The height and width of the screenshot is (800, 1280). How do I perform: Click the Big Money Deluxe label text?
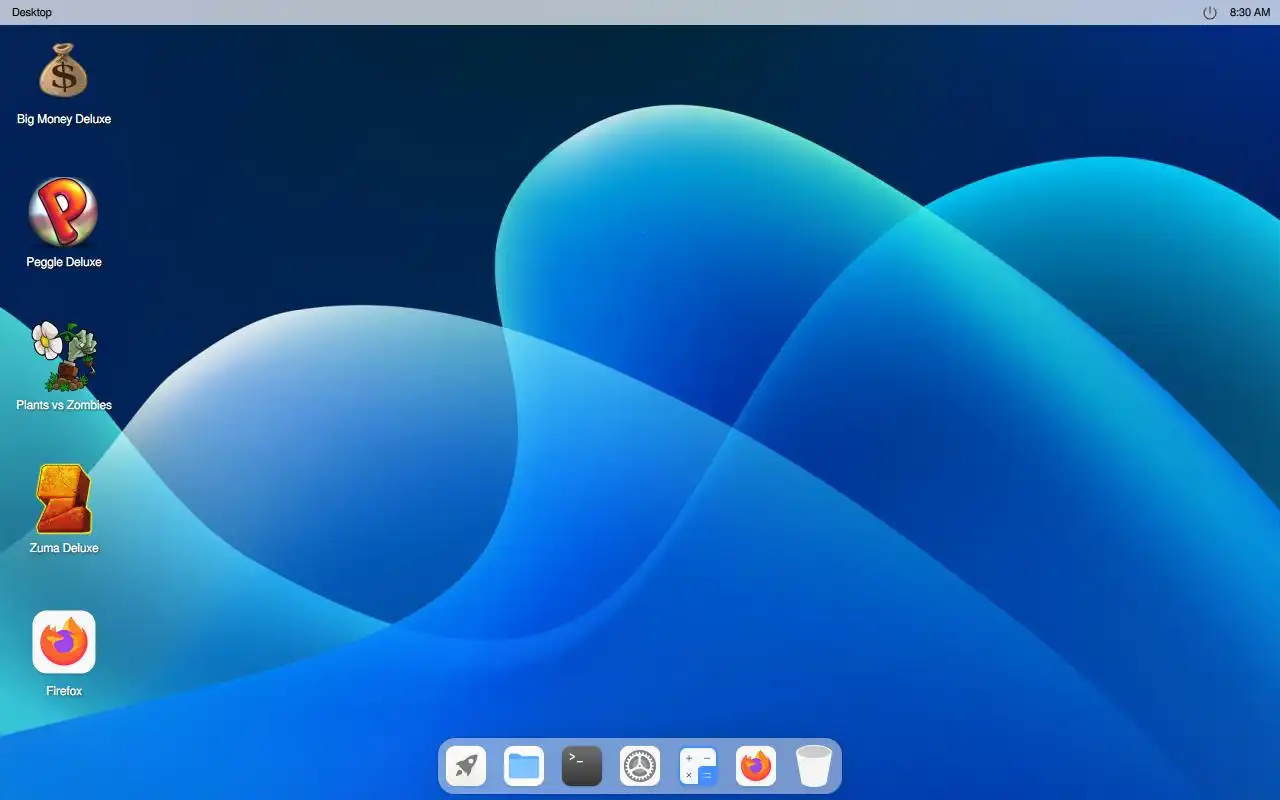click(x=64, y=119)
